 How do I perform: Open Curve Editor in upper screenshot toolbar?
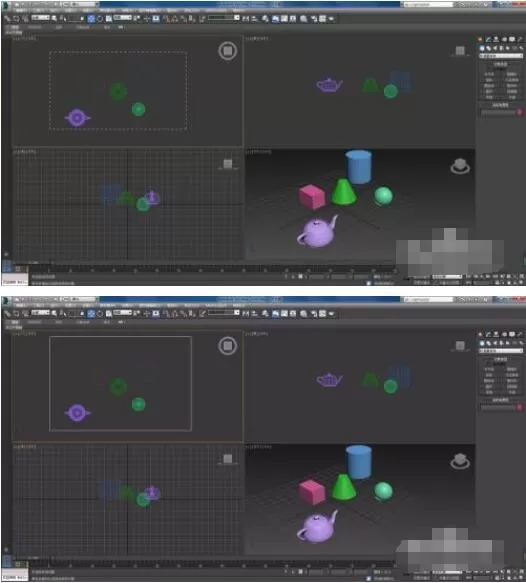tap(284, 19)
